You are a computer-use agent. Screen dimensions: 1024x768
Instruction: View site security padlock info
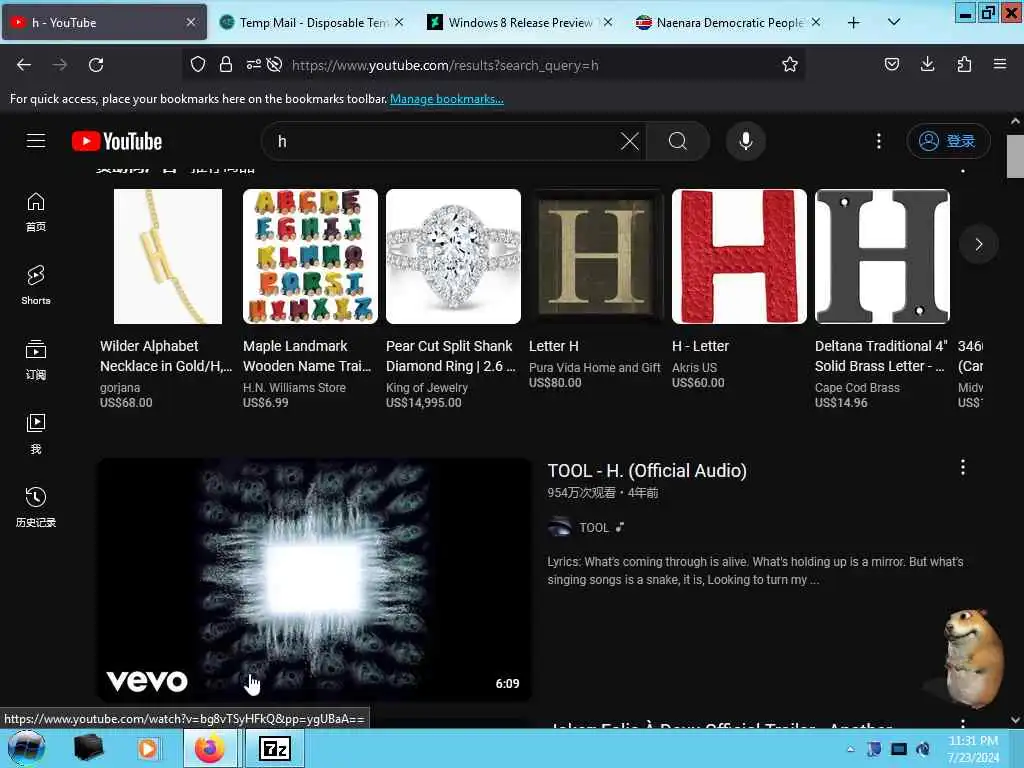point(226,65)
